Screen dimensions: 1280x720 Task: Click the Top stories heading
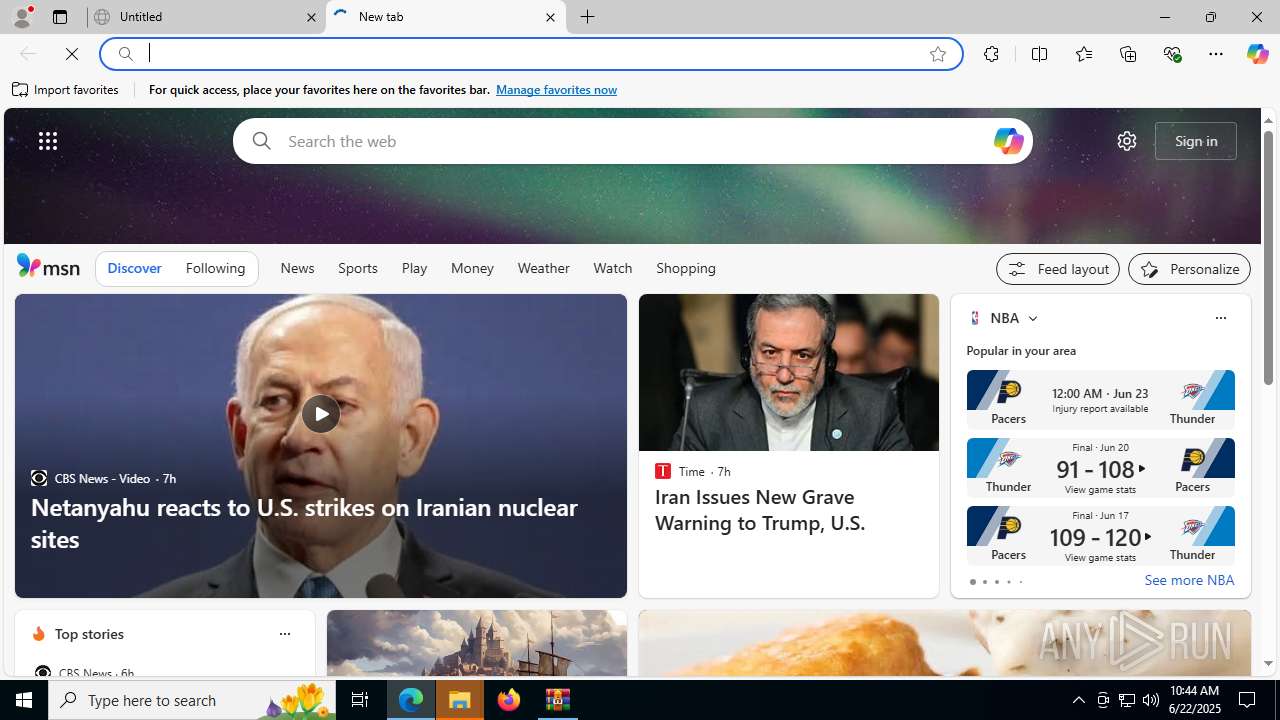tap(89, 634)
